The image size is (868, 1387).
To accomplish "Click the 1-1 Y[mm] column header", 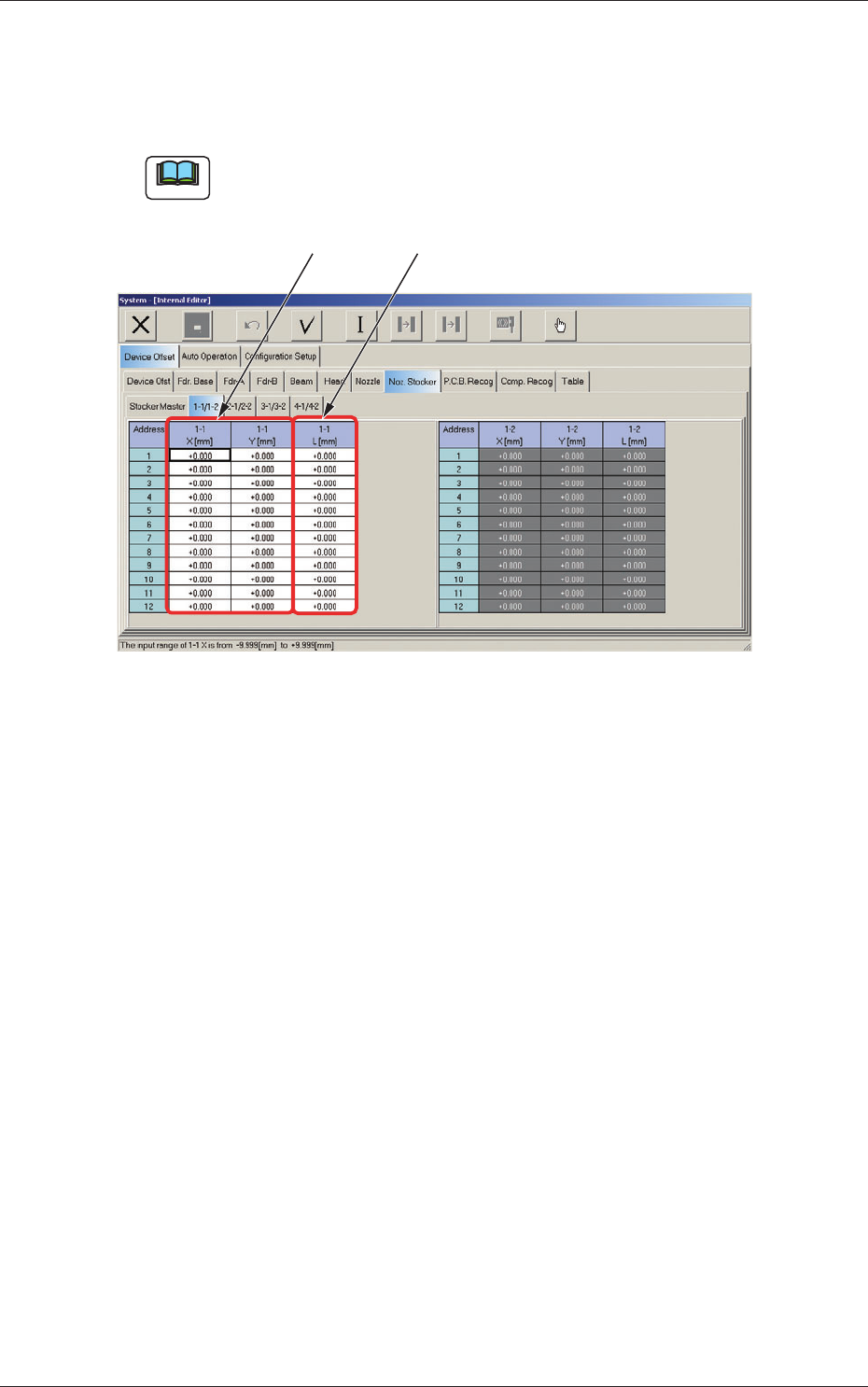I will tap(262, 435).
